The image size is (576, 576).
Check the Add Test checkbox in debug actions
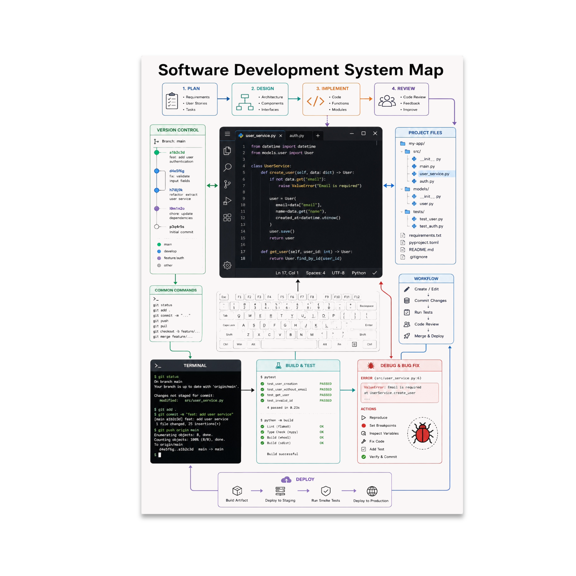(x=363, y=449)
